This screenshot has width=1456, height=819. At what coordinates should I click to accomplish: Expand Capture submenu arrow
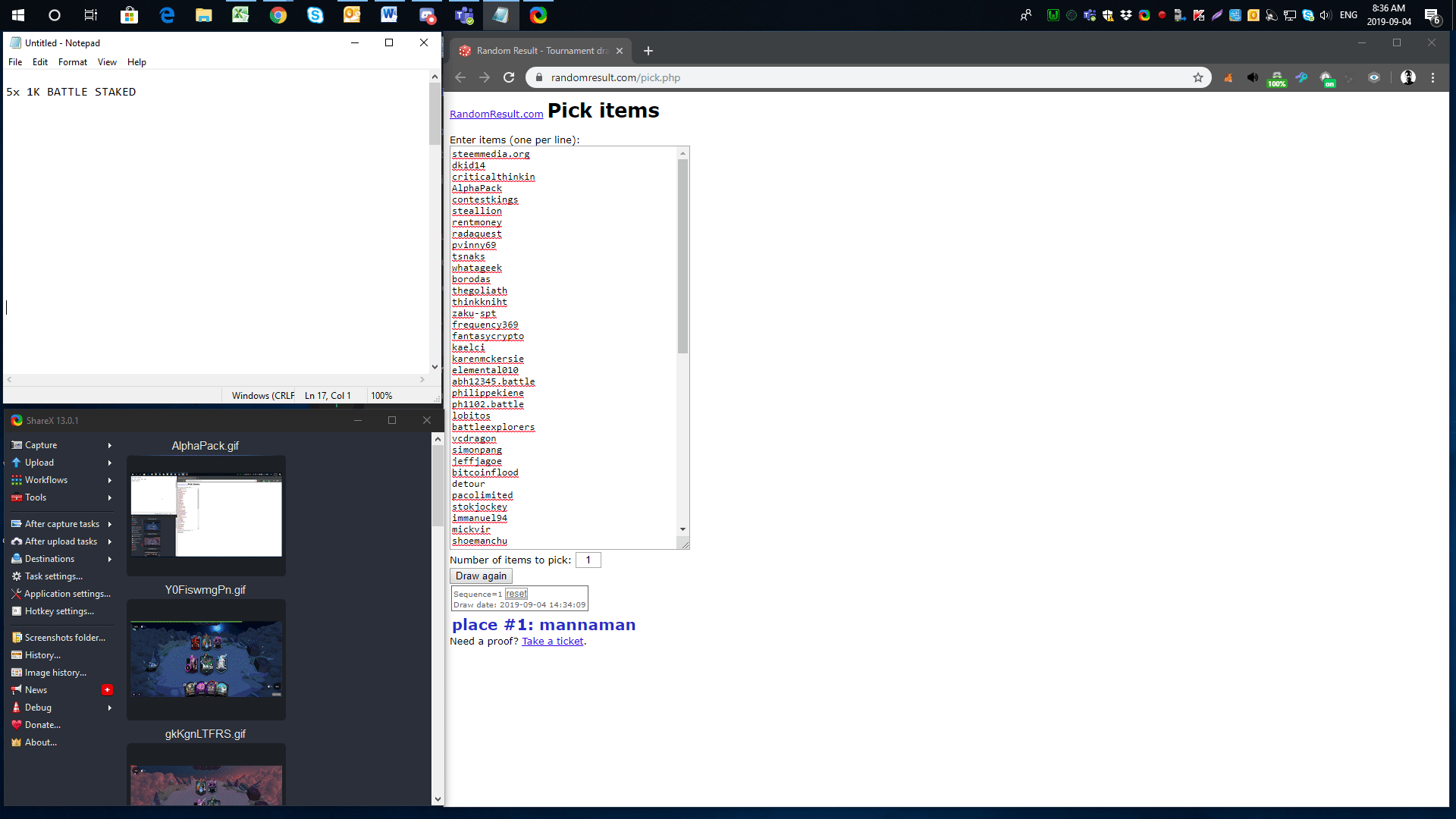(110, 445)
